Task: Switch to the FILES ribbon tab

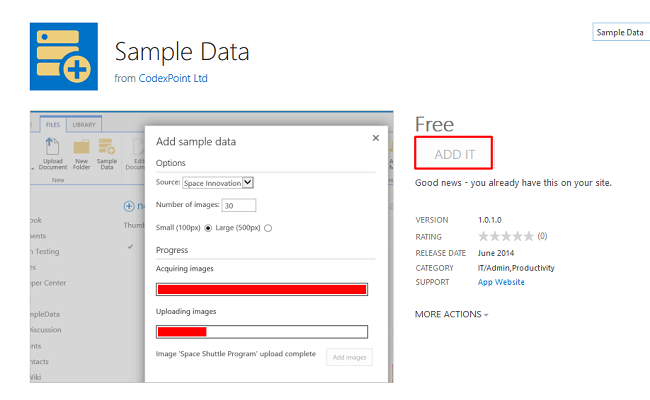Action: pos(53,124)
